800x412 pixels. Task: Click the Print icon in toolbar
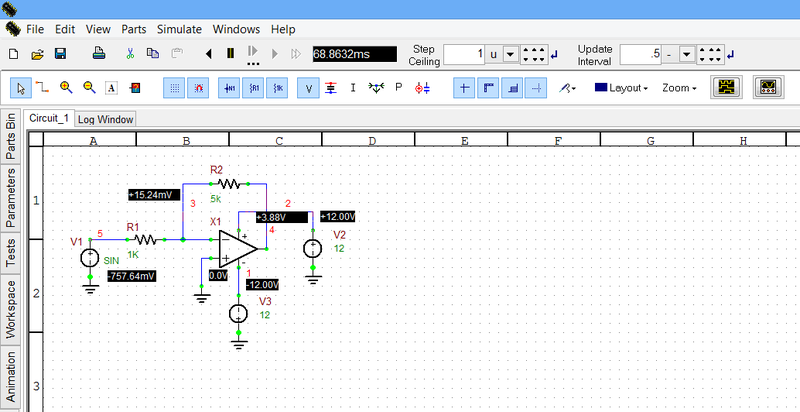(x=100, y=53)
